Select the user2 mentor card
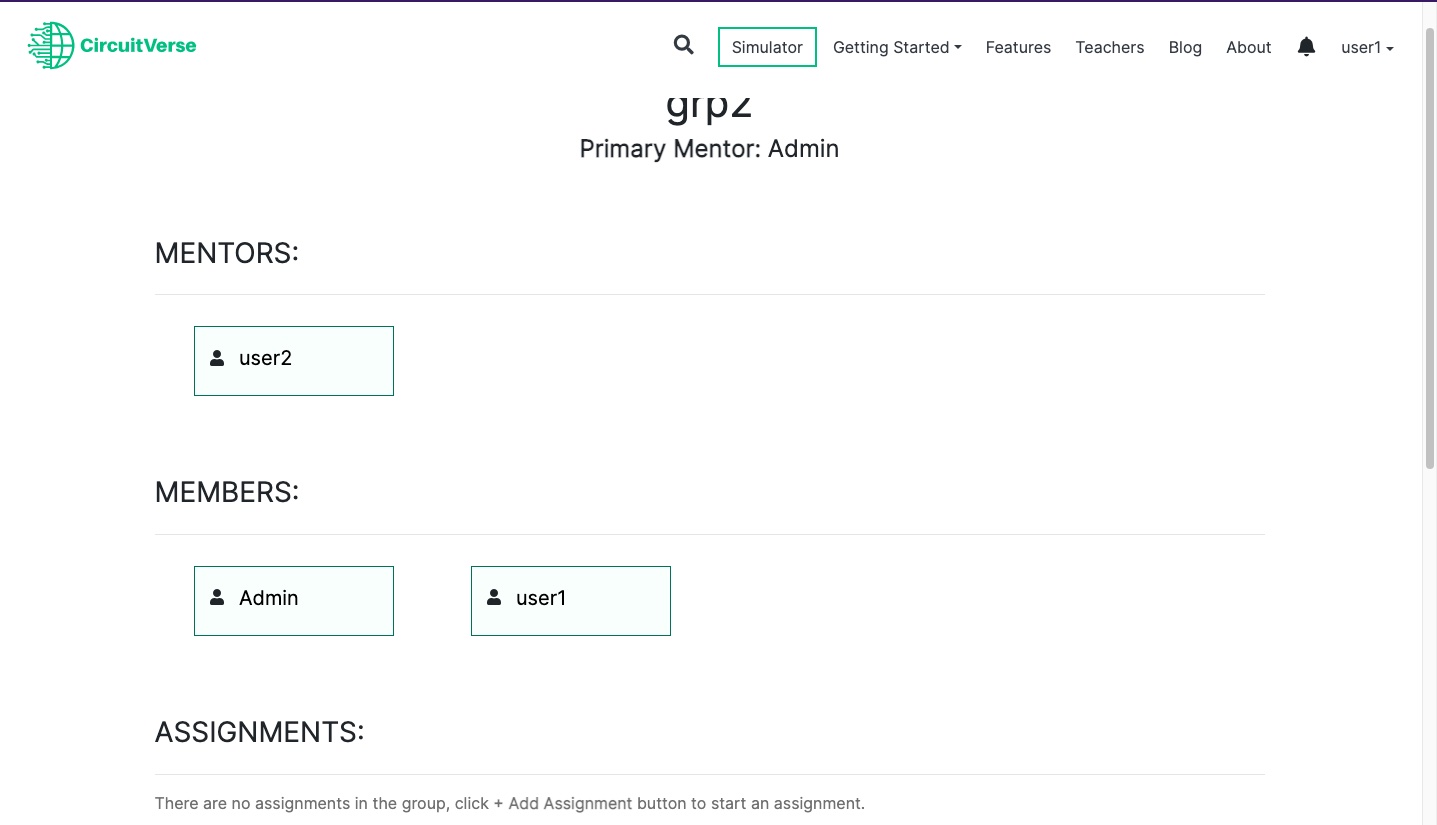 [293, 360]
